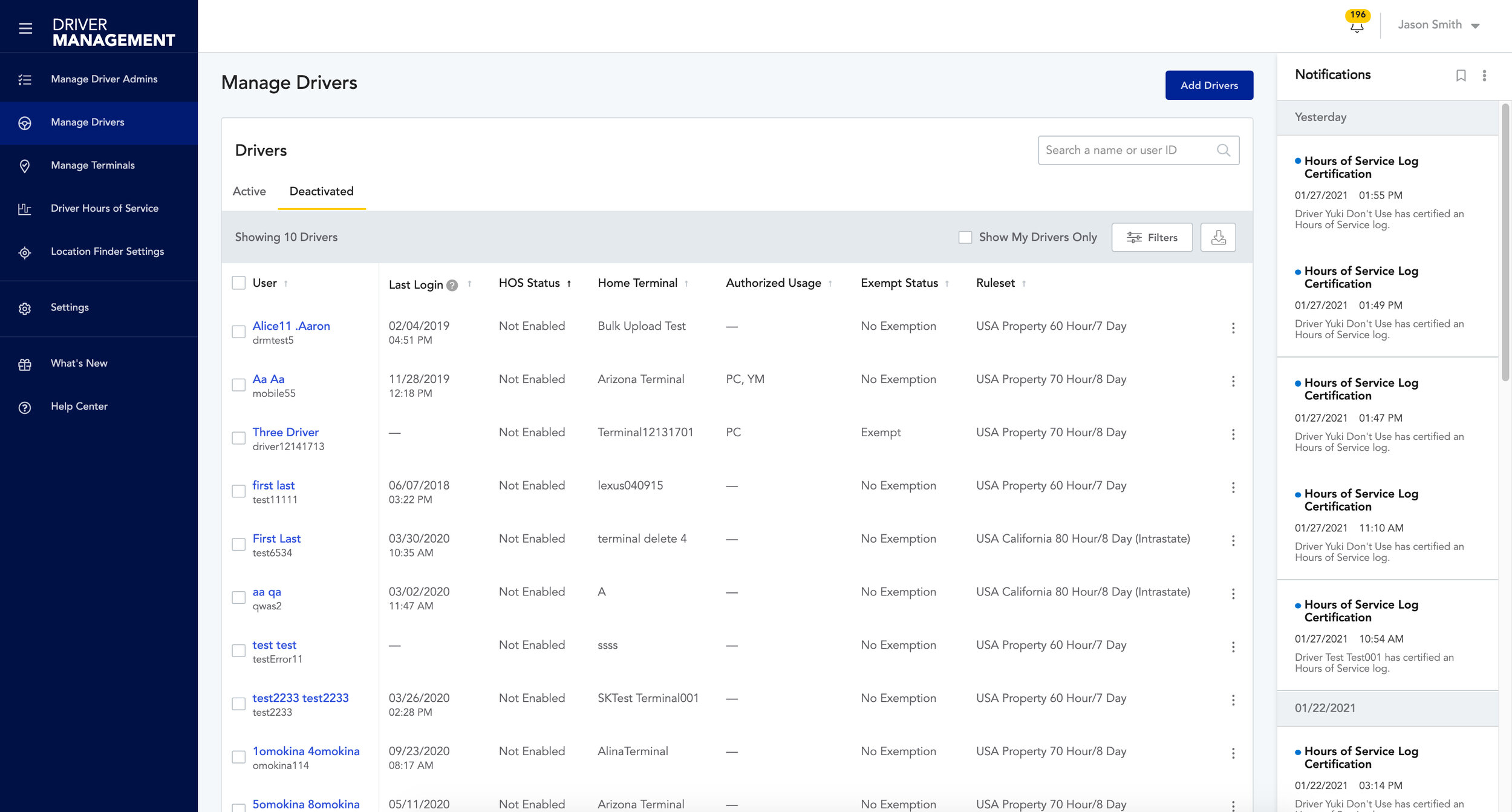Screen dimensions: 1512x812
Task: Check the First Last test6534 checkbox
Action: pyautogui.click(x=239, y=545)
